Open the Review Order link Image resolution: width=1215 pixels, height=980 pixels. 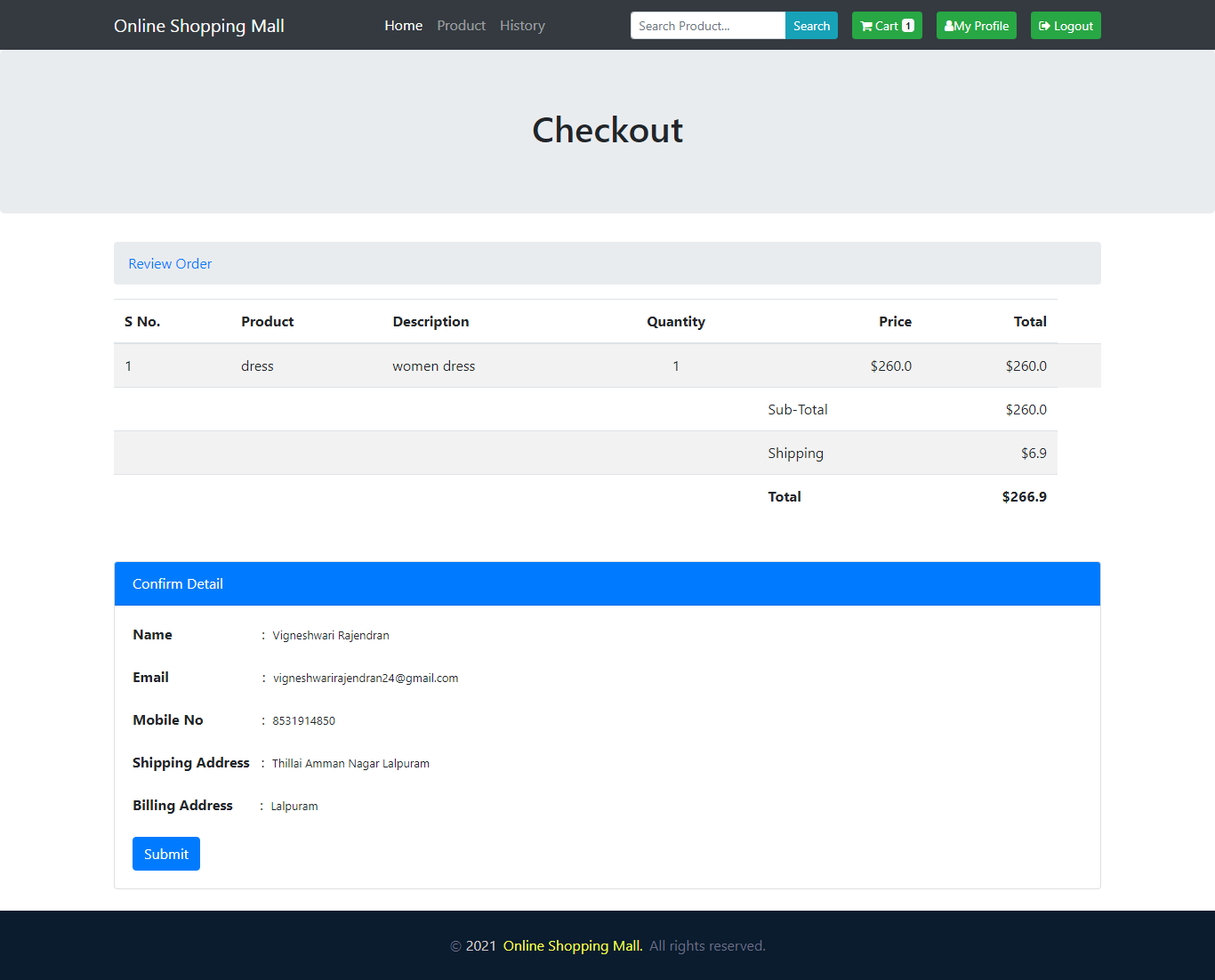coord(170,263)
